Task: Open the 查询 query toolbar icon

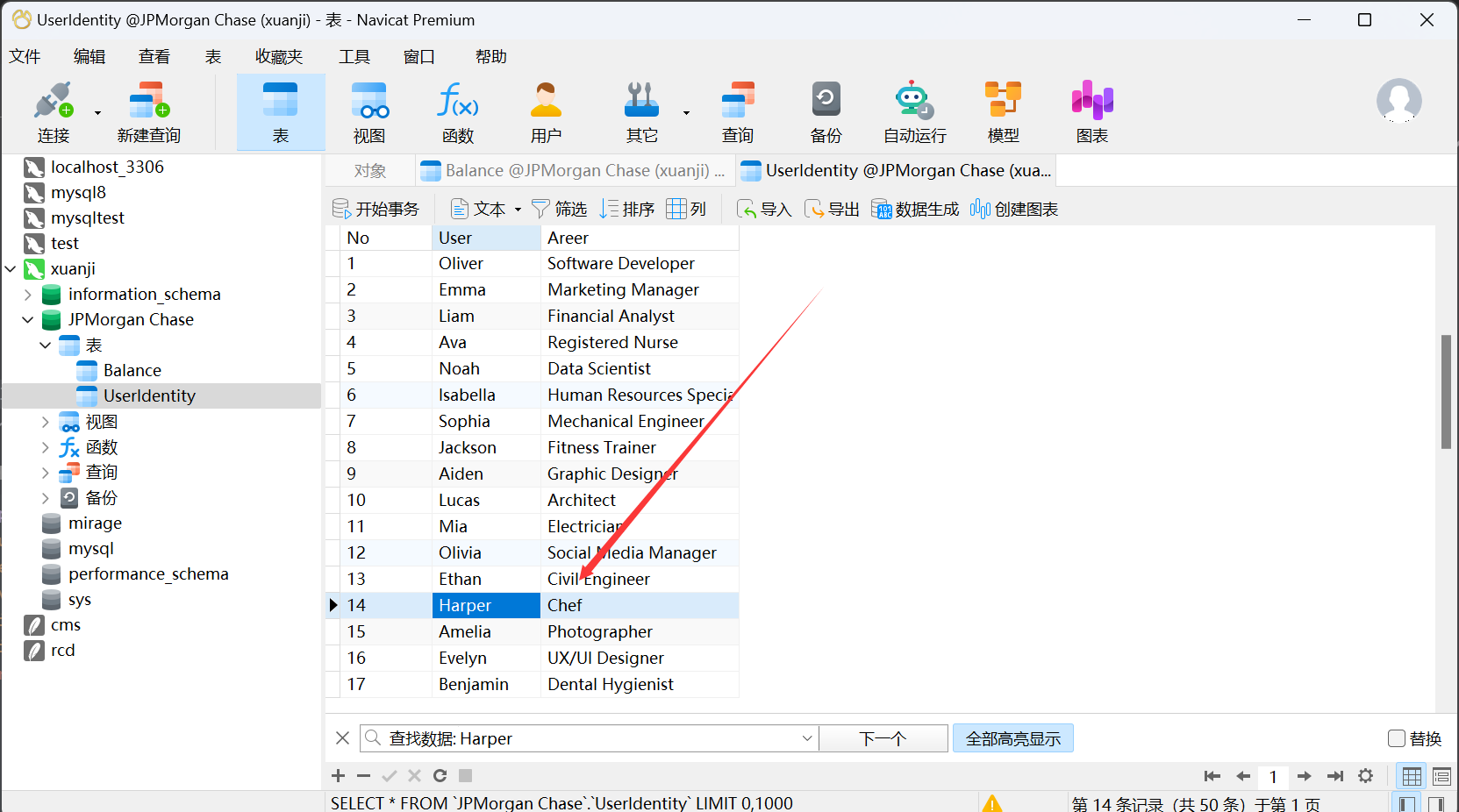Action: [738, 112]
